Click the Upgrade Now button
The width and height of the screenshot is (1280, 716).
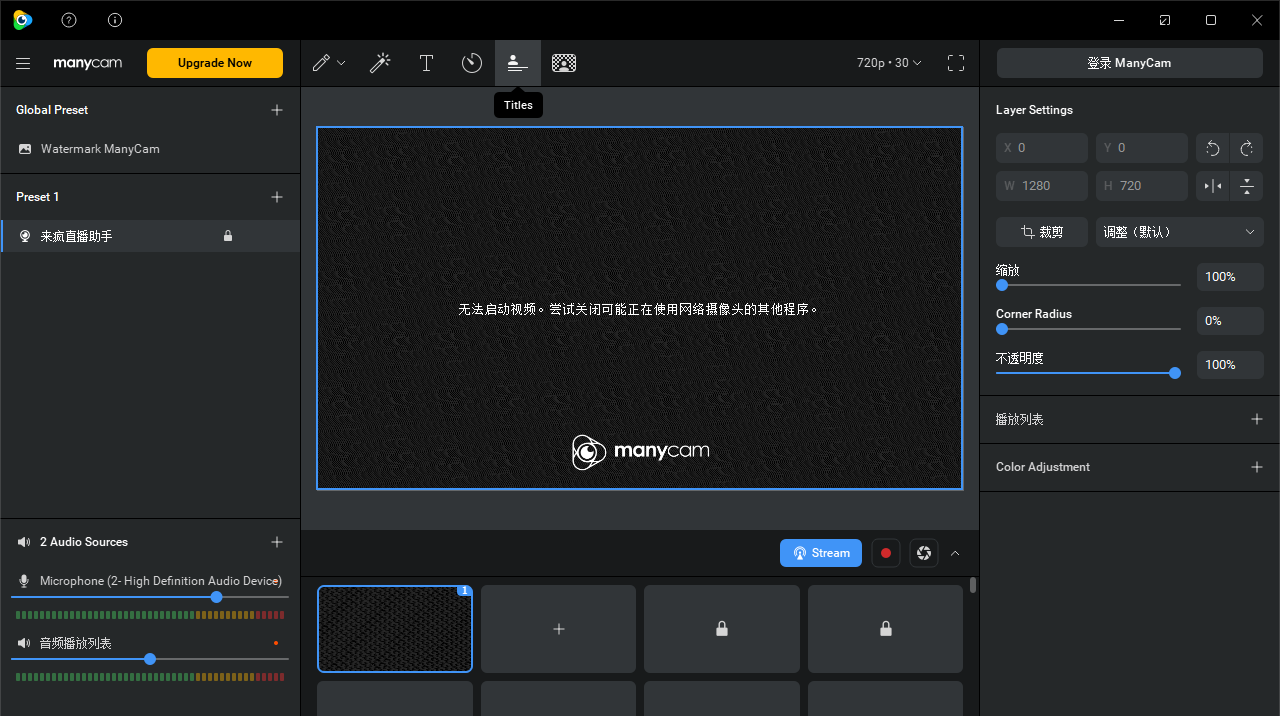[x=215, y=63]
